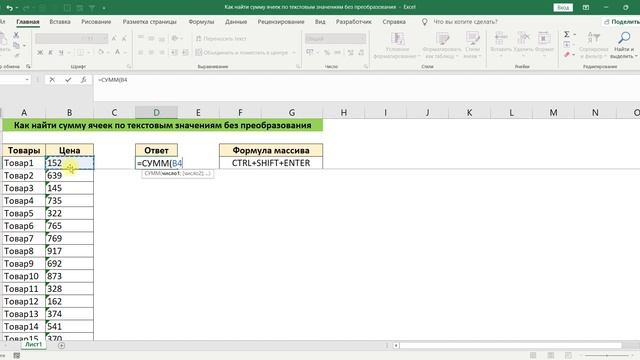The image size is (640, 360).
Task: Open the Формулы ribbon tab
Action: (x=201, y=22)
